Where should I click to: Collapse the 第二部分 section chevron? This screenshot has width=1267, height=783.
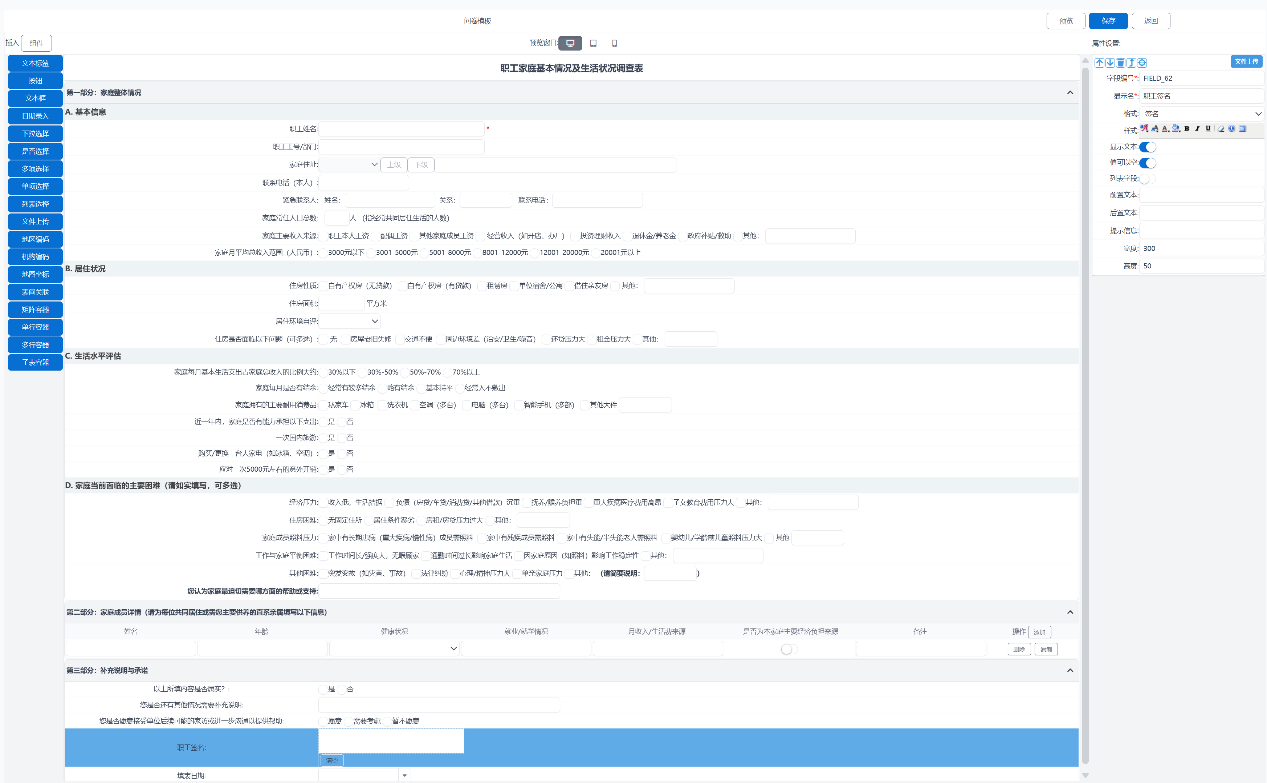[1070, 612]
